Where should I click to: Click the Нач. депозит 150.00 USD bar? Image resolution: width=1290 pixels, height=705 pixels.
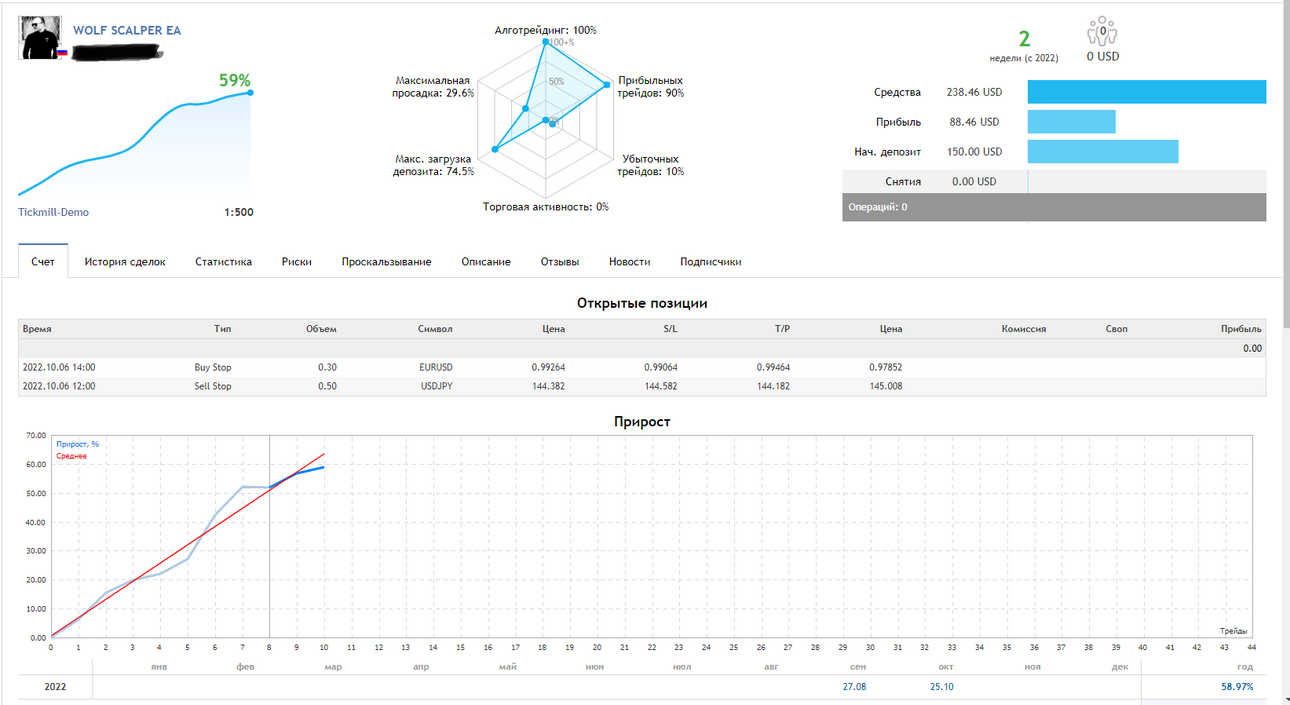coord(1103,152)
